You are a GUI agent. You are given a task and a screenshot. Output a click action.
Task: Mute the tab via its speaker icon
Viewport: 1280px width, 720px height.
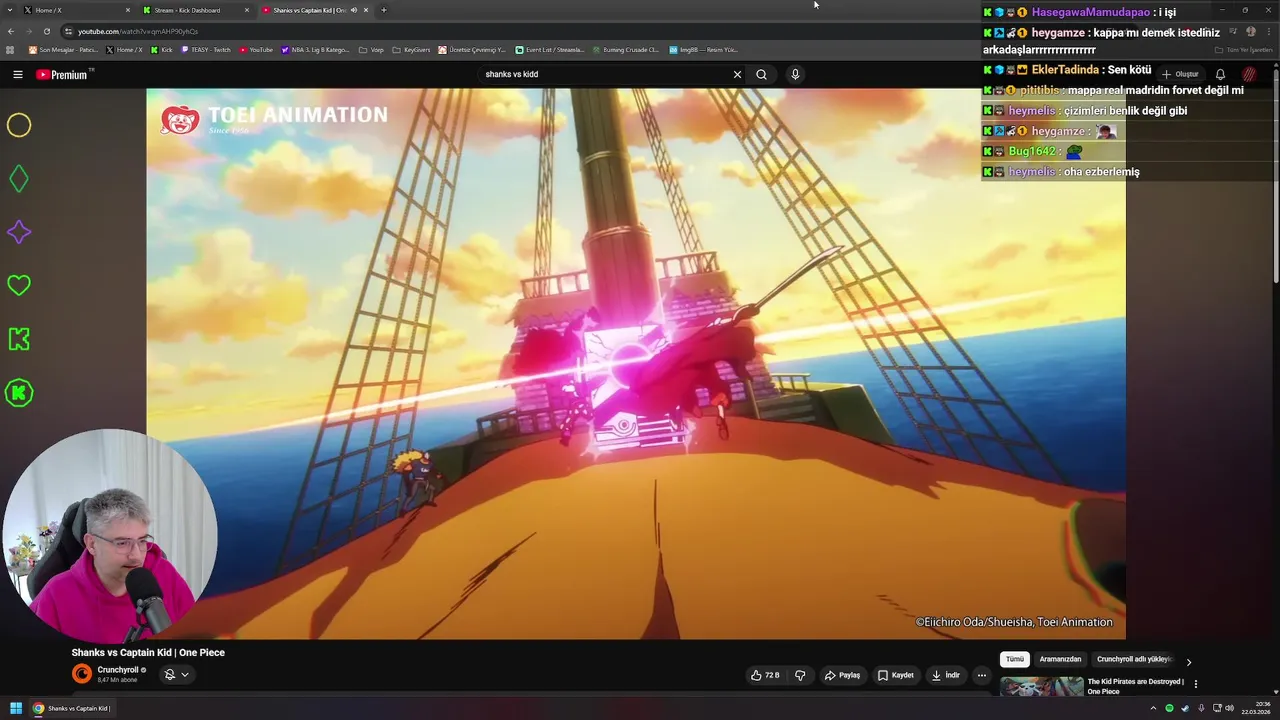353,10
